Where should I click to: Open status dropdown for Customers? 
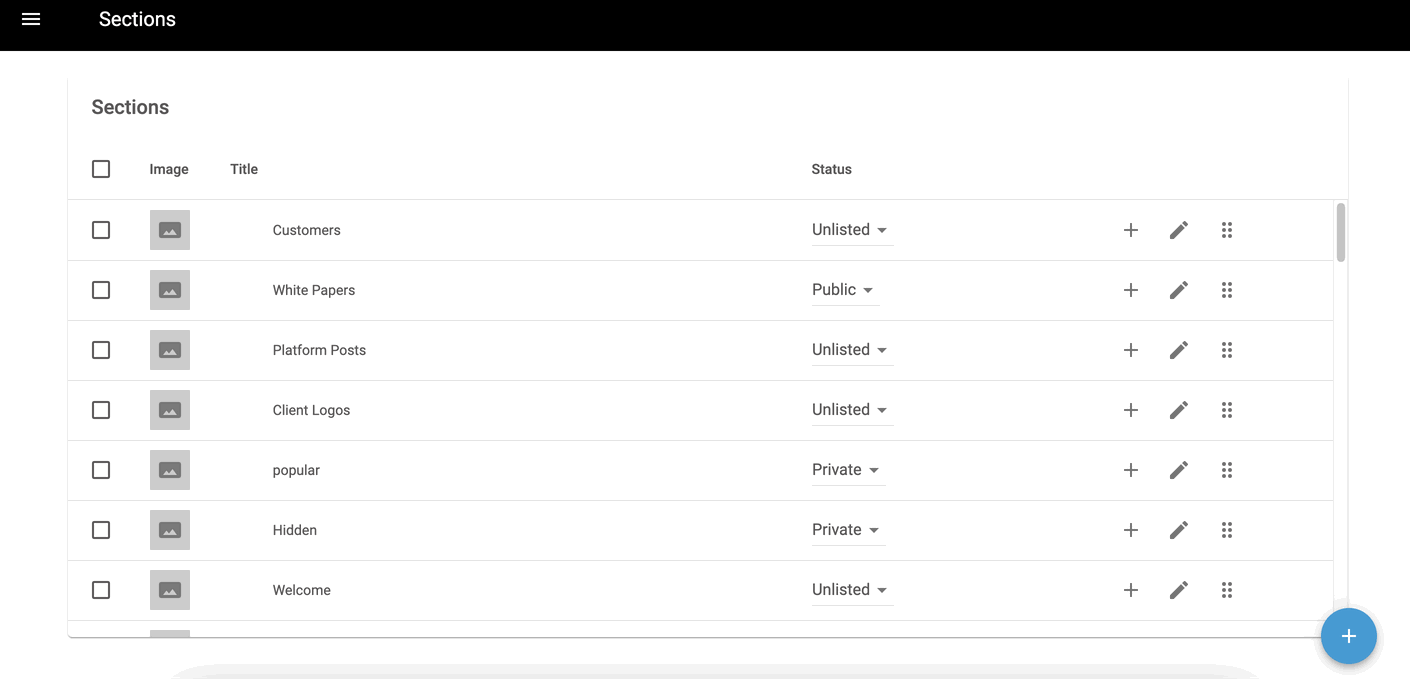[850, 230]
